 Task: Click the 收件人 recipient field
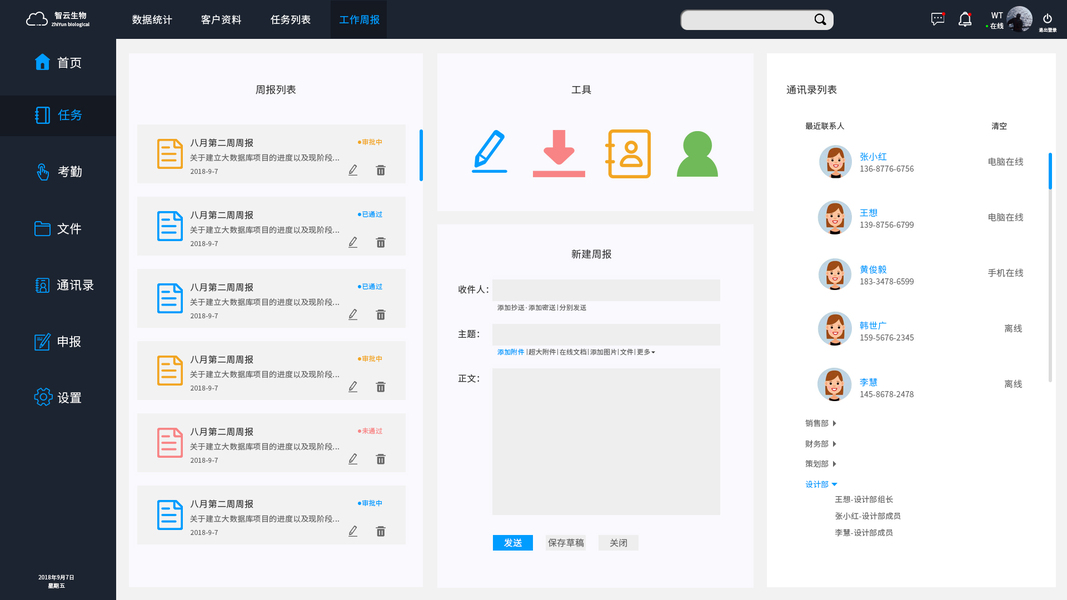(x=606, y=290)
